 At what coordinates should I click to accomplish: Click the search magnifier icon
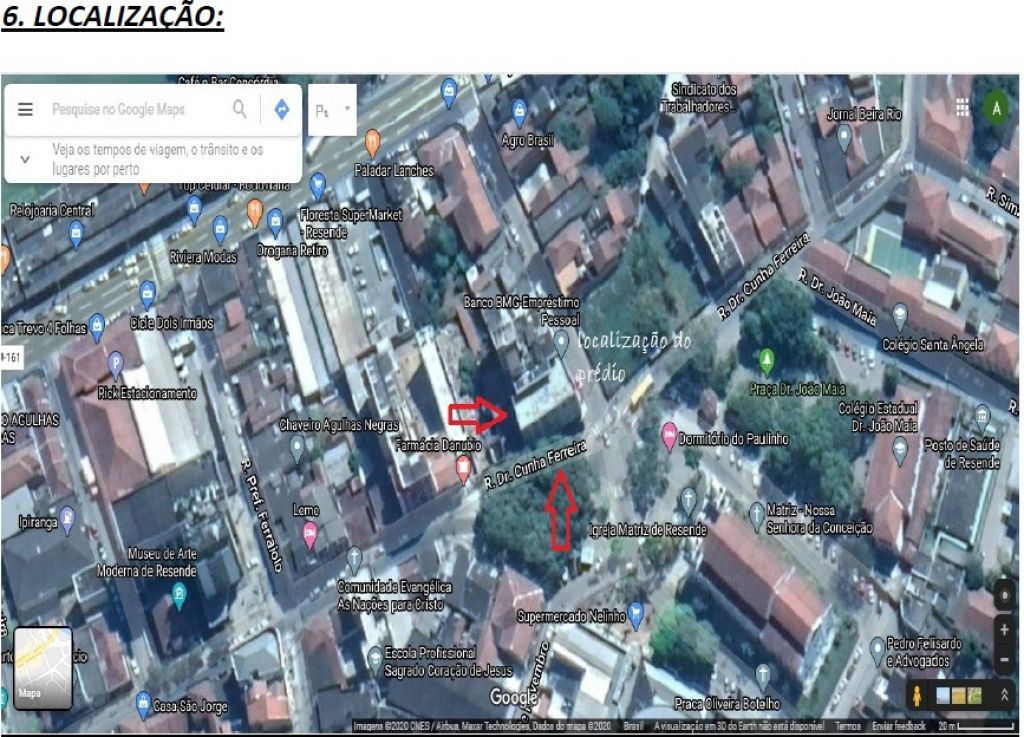point(240,109)
